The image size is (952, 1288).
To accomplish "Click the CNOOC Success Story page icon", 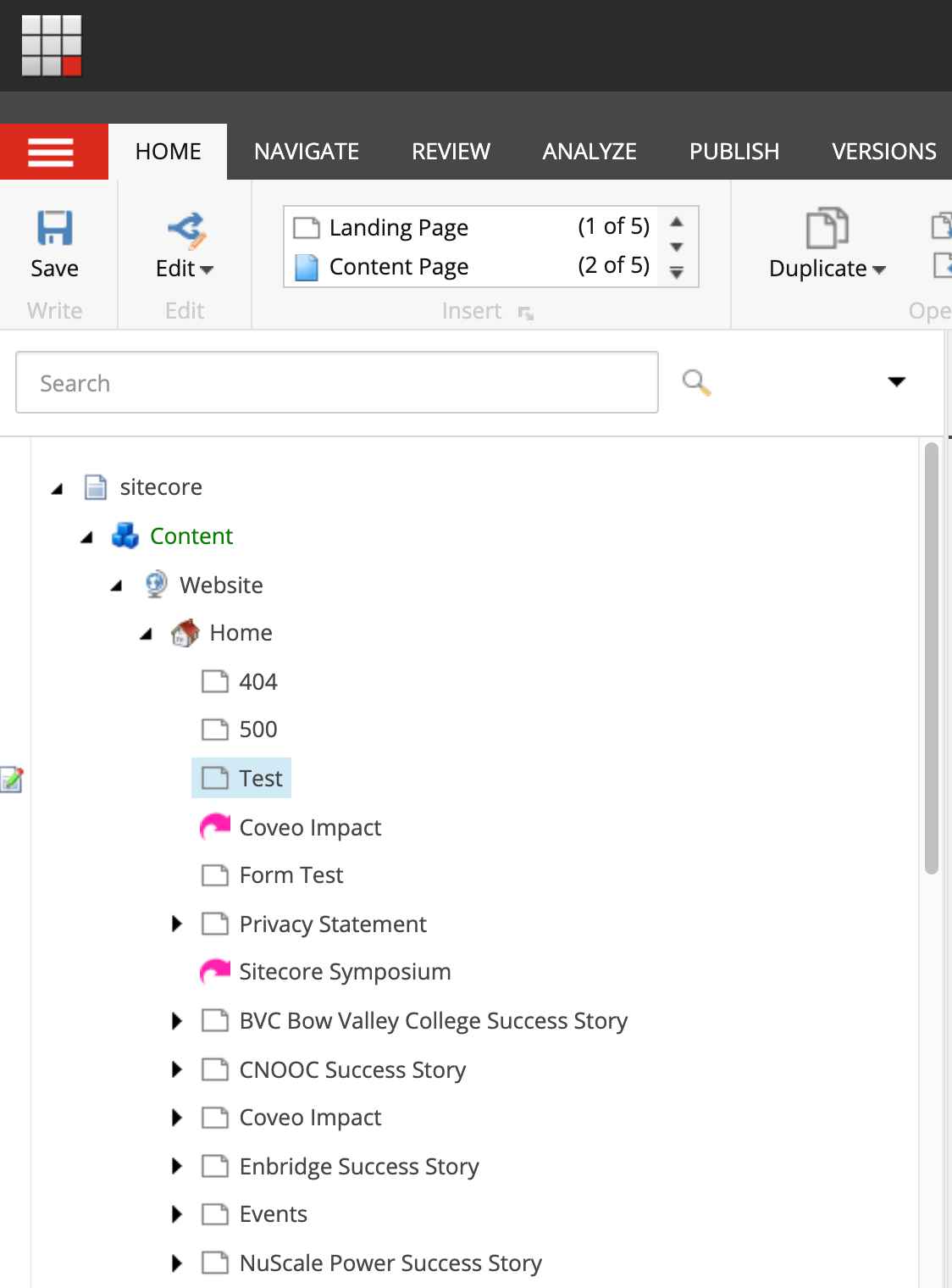I will (x=215, y=1069).
